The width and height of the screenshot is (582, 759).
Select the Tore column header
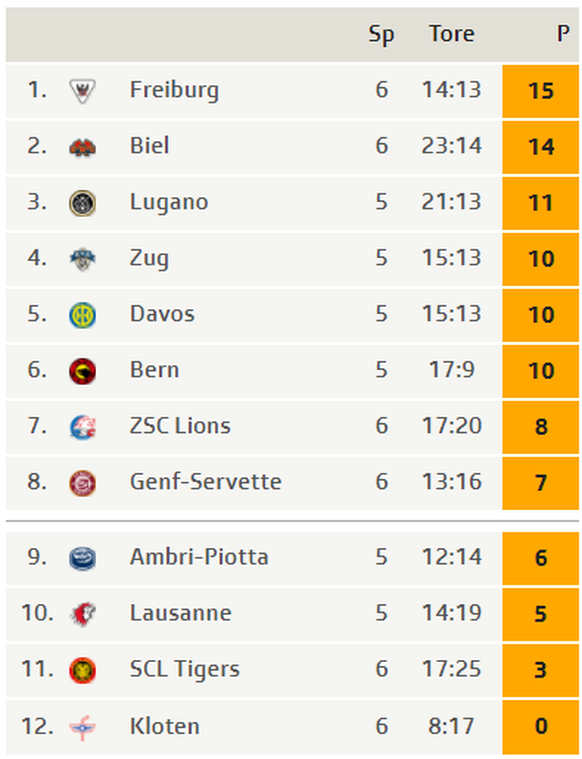(452, 34)
